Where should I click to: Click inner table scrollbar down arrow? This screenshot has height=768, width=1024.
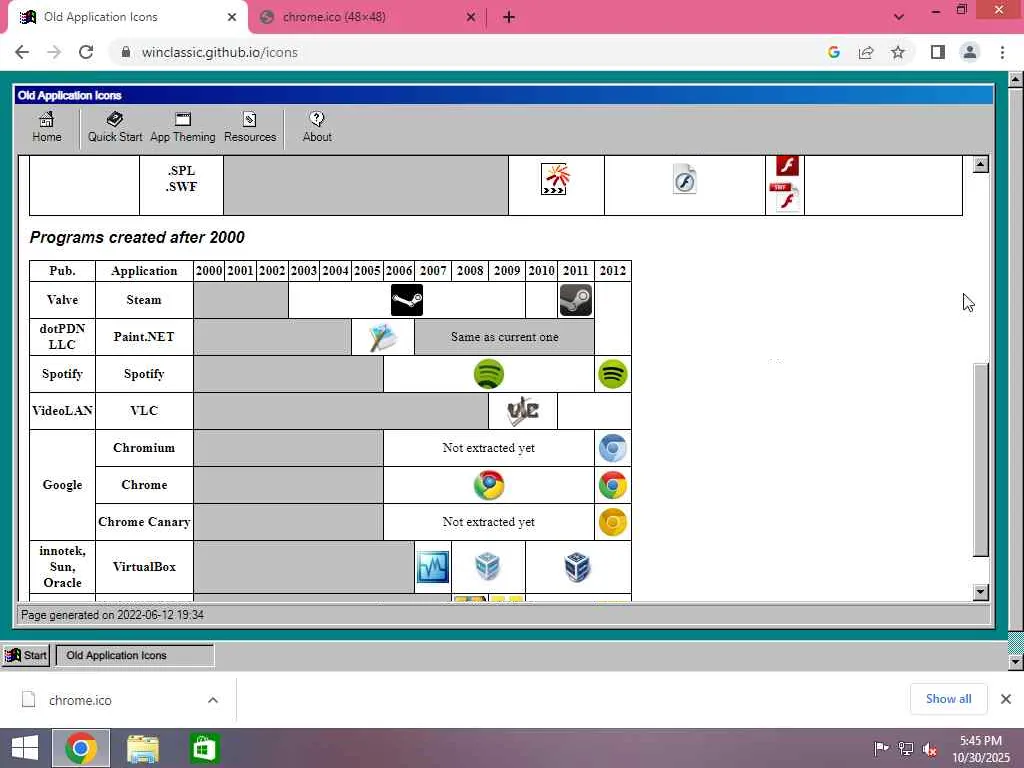click(980, 592)
